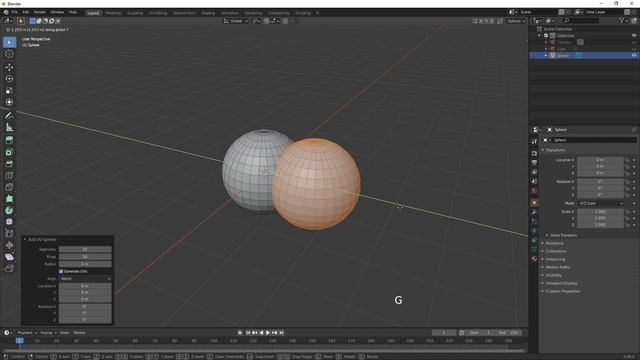Image resolution: width=640 pixels, height=360 pixels.
Task: Jump to the end frame button
Action: coord(282,333)
